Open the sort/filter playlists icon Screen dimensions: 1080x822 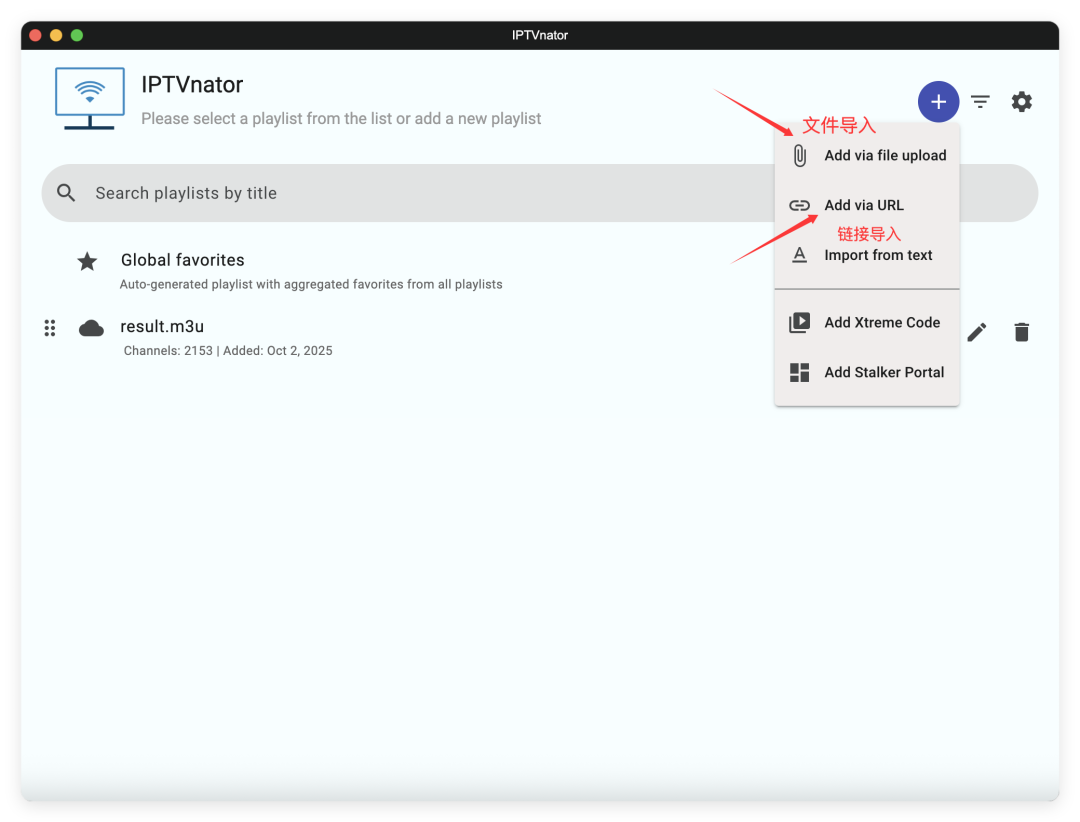[980, 102]
